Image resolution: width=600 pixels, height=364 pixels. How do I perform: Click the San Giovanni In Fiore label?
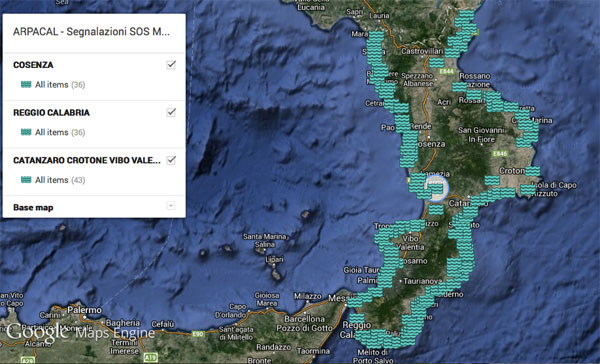click(481, 135)
